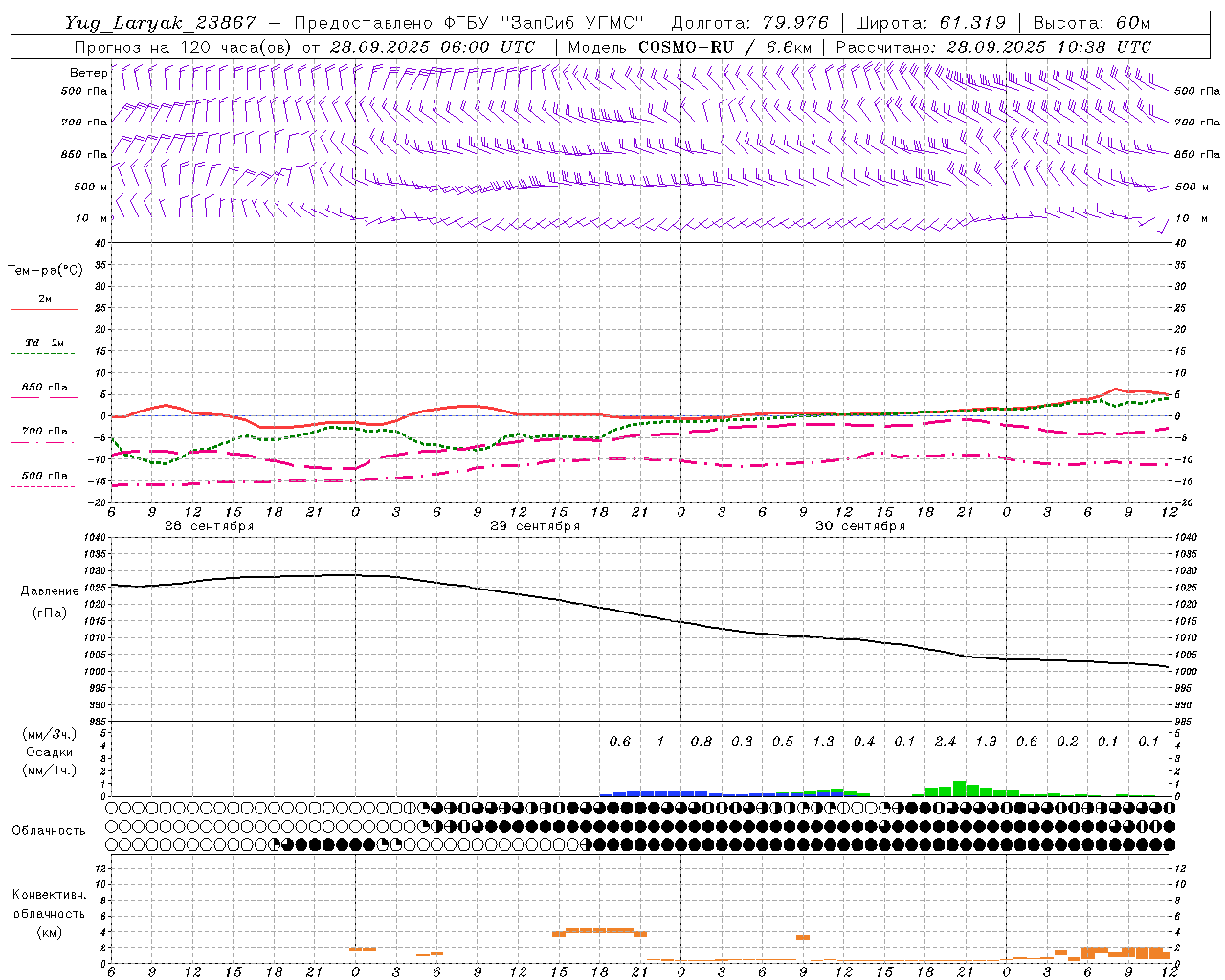
Task: Click the (гПа) pressure unit label
Action: [50, 612]
